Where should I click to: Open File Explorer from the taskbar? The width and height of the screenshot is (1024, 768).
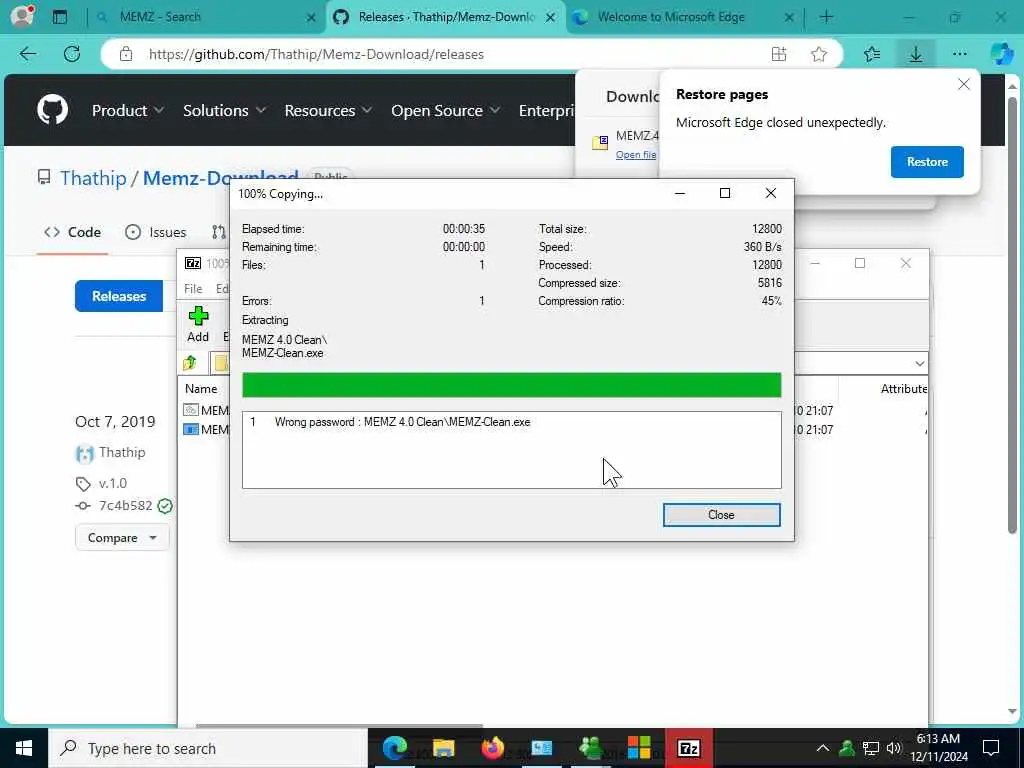point(443,748)
